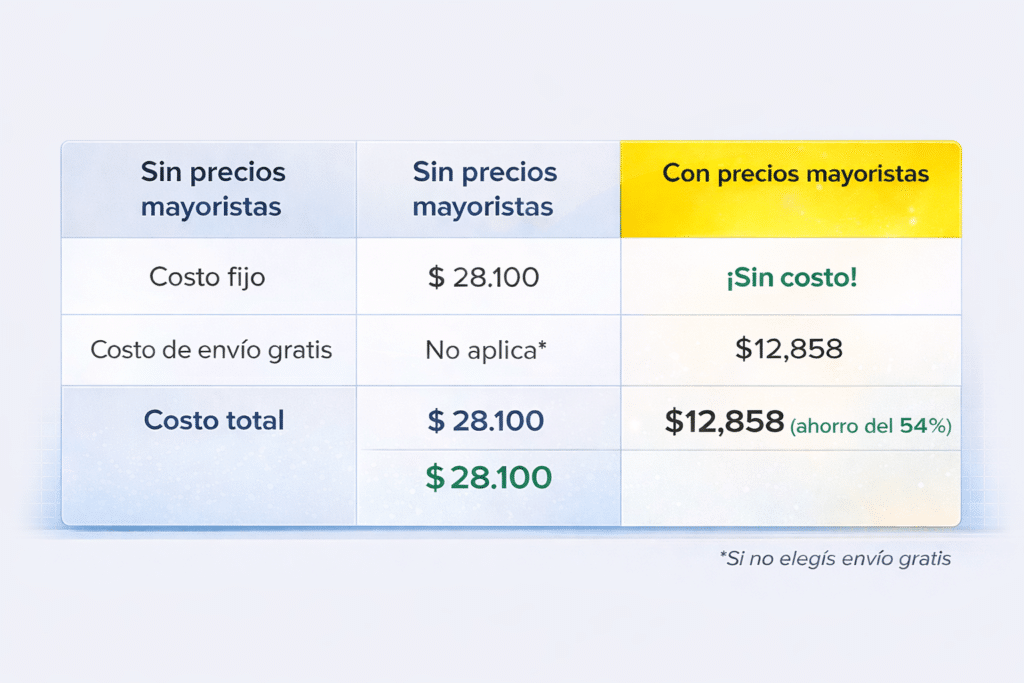
Task: Click the bold blue $ 28.100 total
Action: coord(486,420)
